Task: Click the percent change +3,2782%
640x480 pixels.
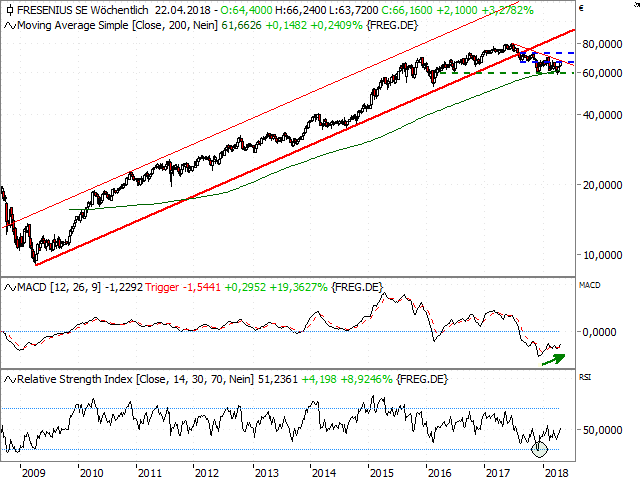Action: click(506, 10)
